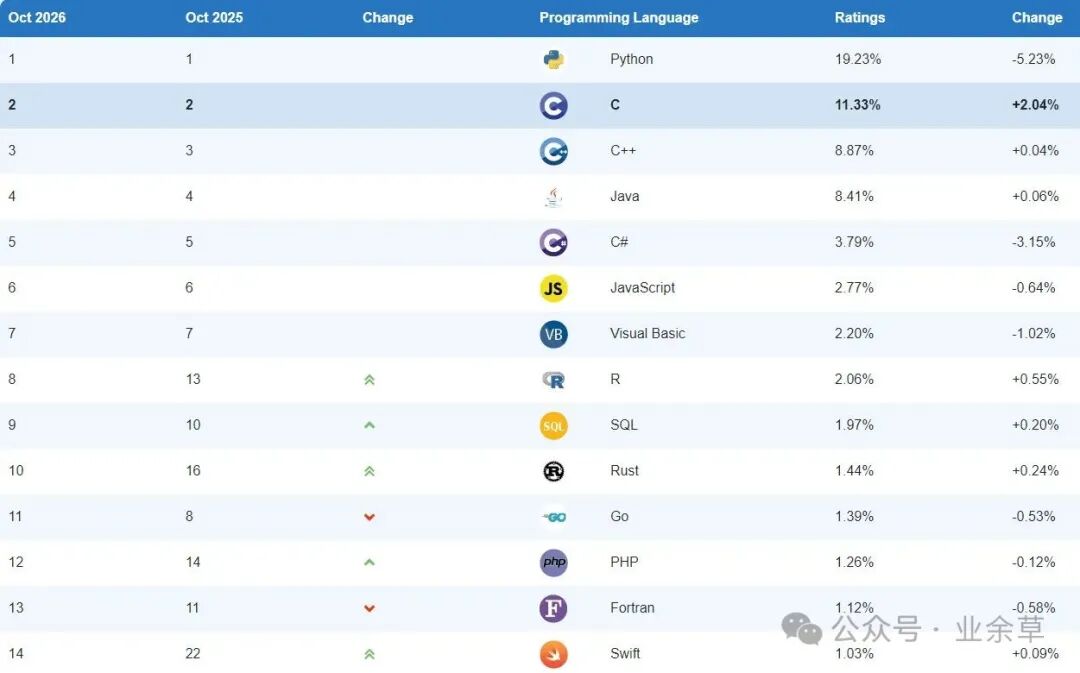This screenshot has height=673, width=1080.
Task: Select the "Ratings" column header
Action: (x=860, y=17)
